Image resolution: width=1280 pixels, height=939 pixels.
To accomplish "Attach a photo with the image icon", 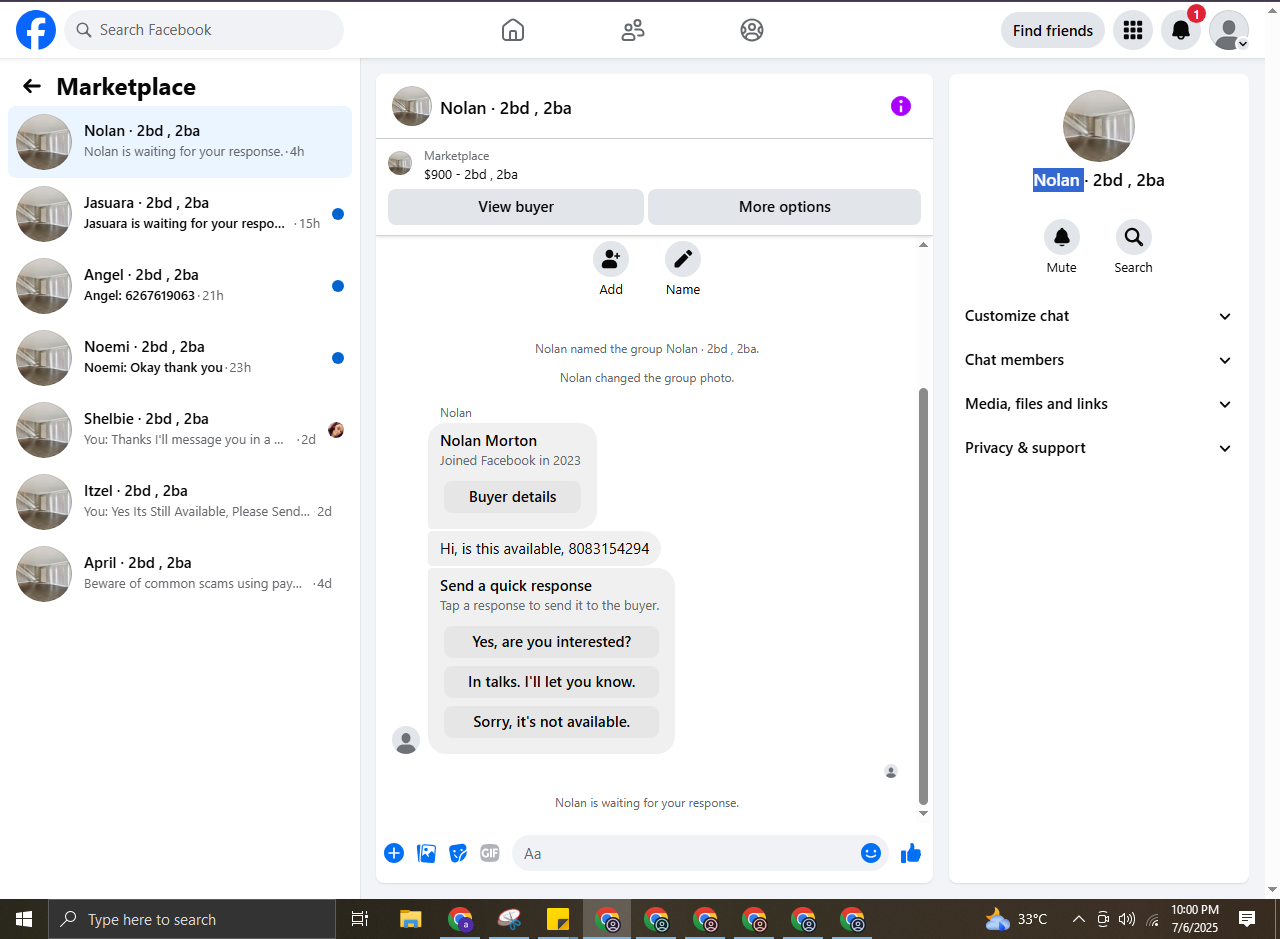I will 426,853.
